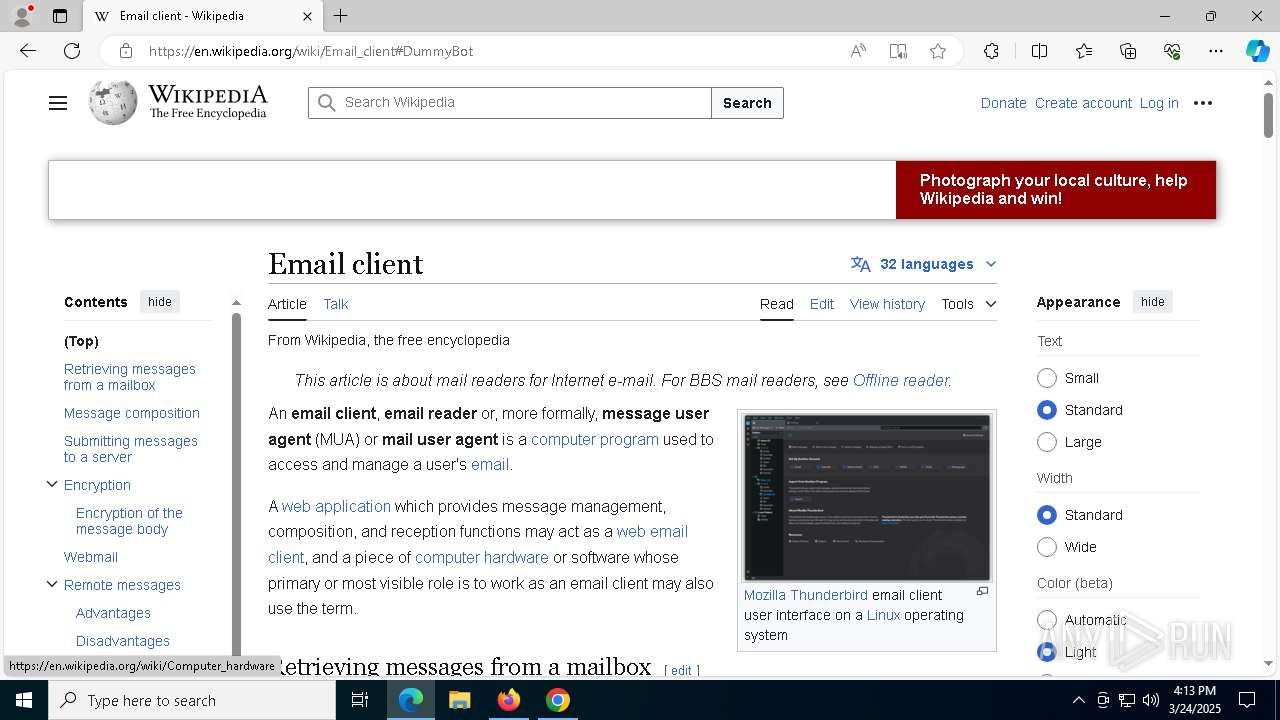This screenshot has height=720, width=1280.
Task: Expand the 32 languages dropdown
Action: [924, 264]
